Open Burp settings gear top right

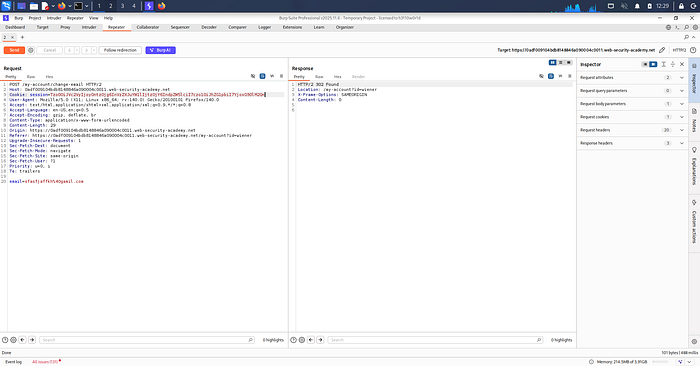coord(695,27)
